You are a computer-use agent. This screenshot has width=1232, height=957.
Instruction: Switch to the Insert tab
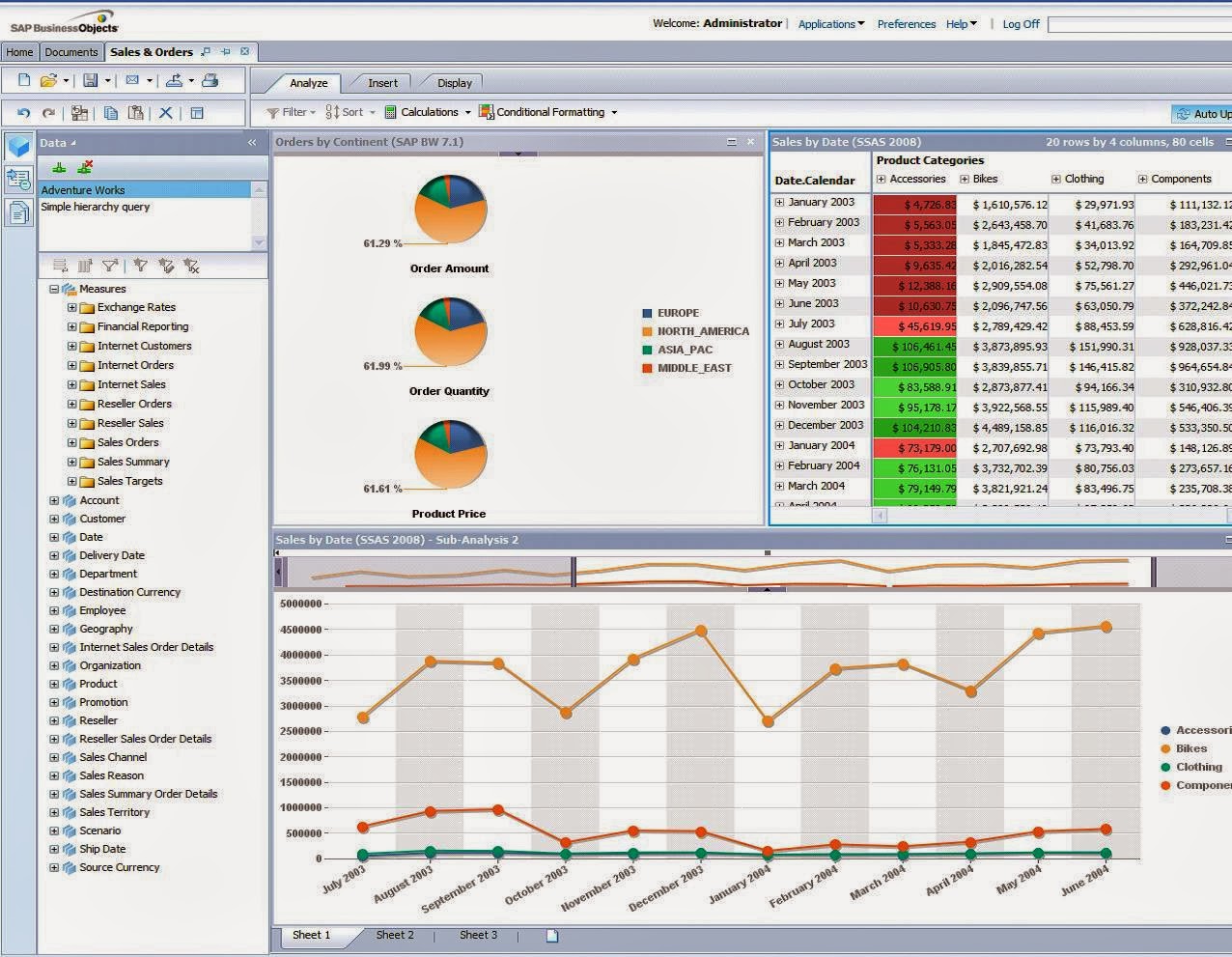coord(382,83)
